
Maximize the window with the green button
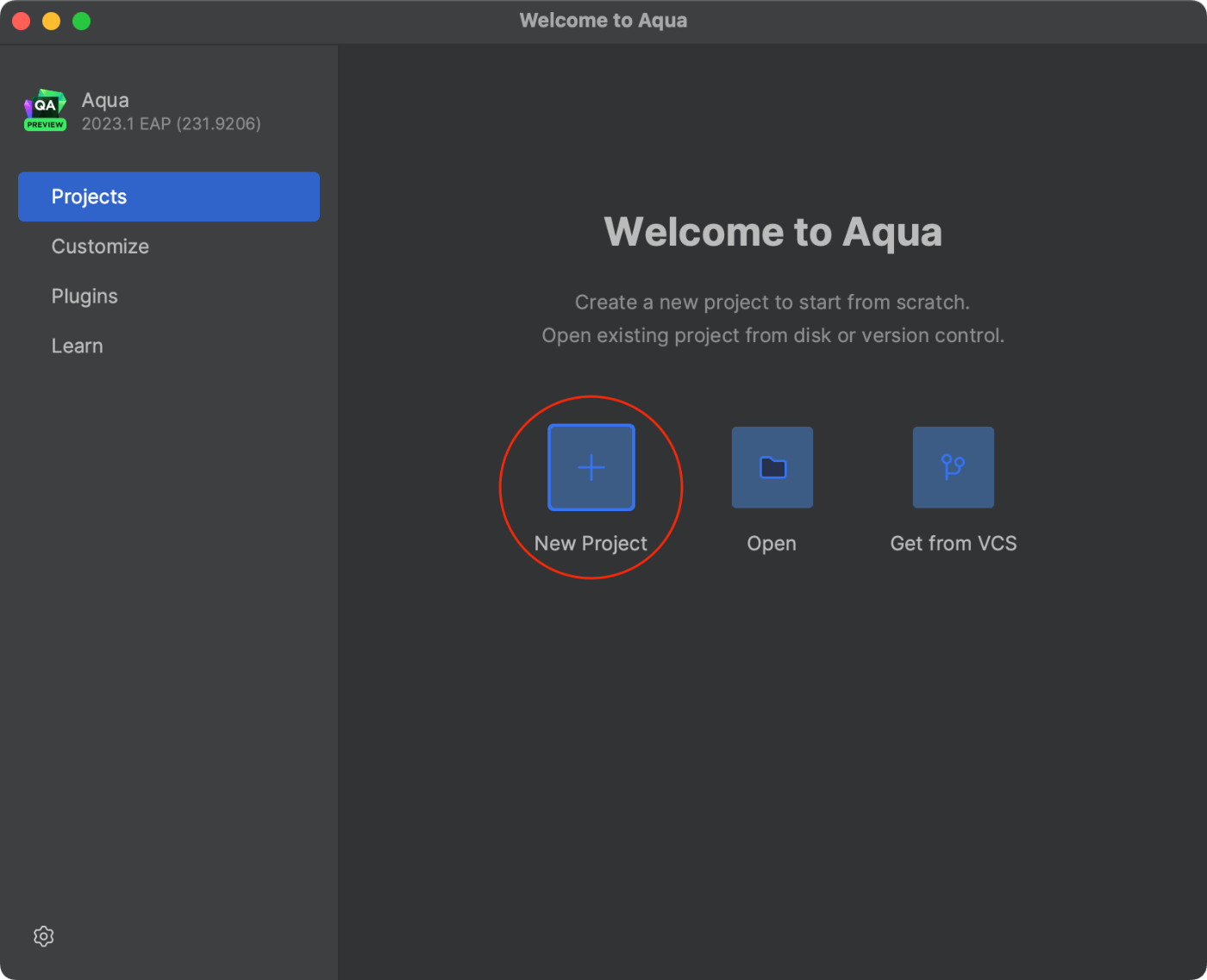click(x=82, y=22)
